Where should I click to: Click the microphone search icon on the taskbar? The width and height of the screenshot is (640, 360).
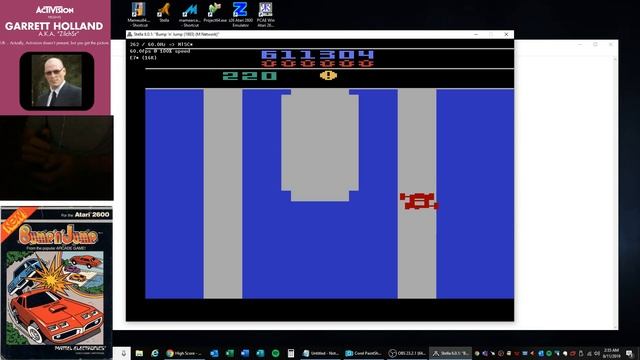[123, 353]
